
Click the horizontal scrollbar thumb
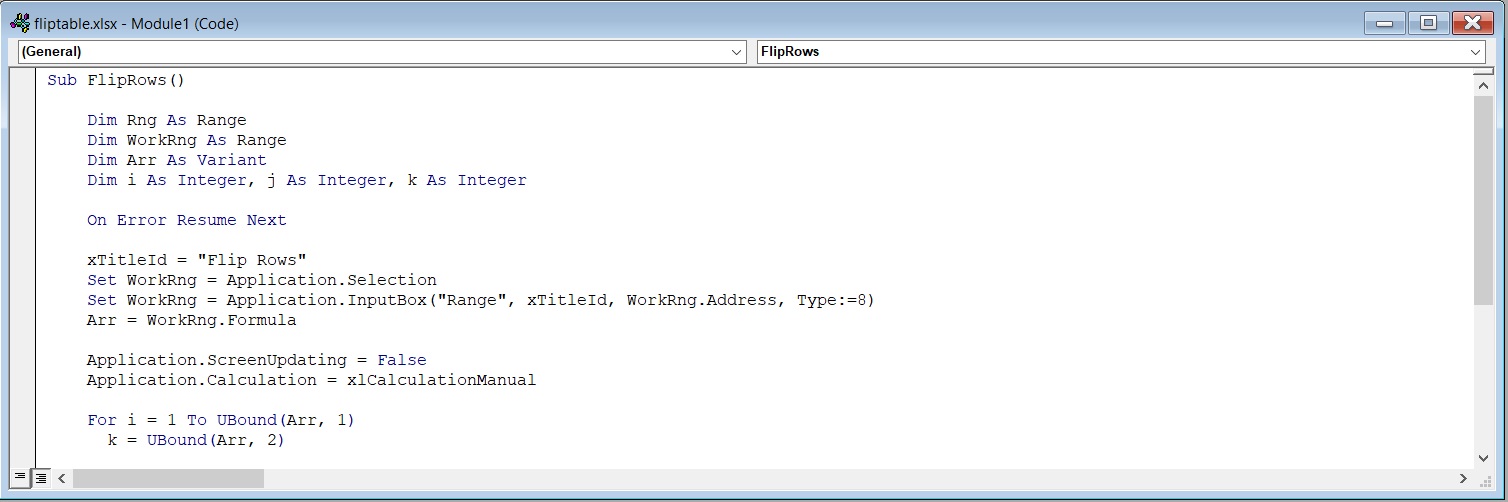point(168,479)
